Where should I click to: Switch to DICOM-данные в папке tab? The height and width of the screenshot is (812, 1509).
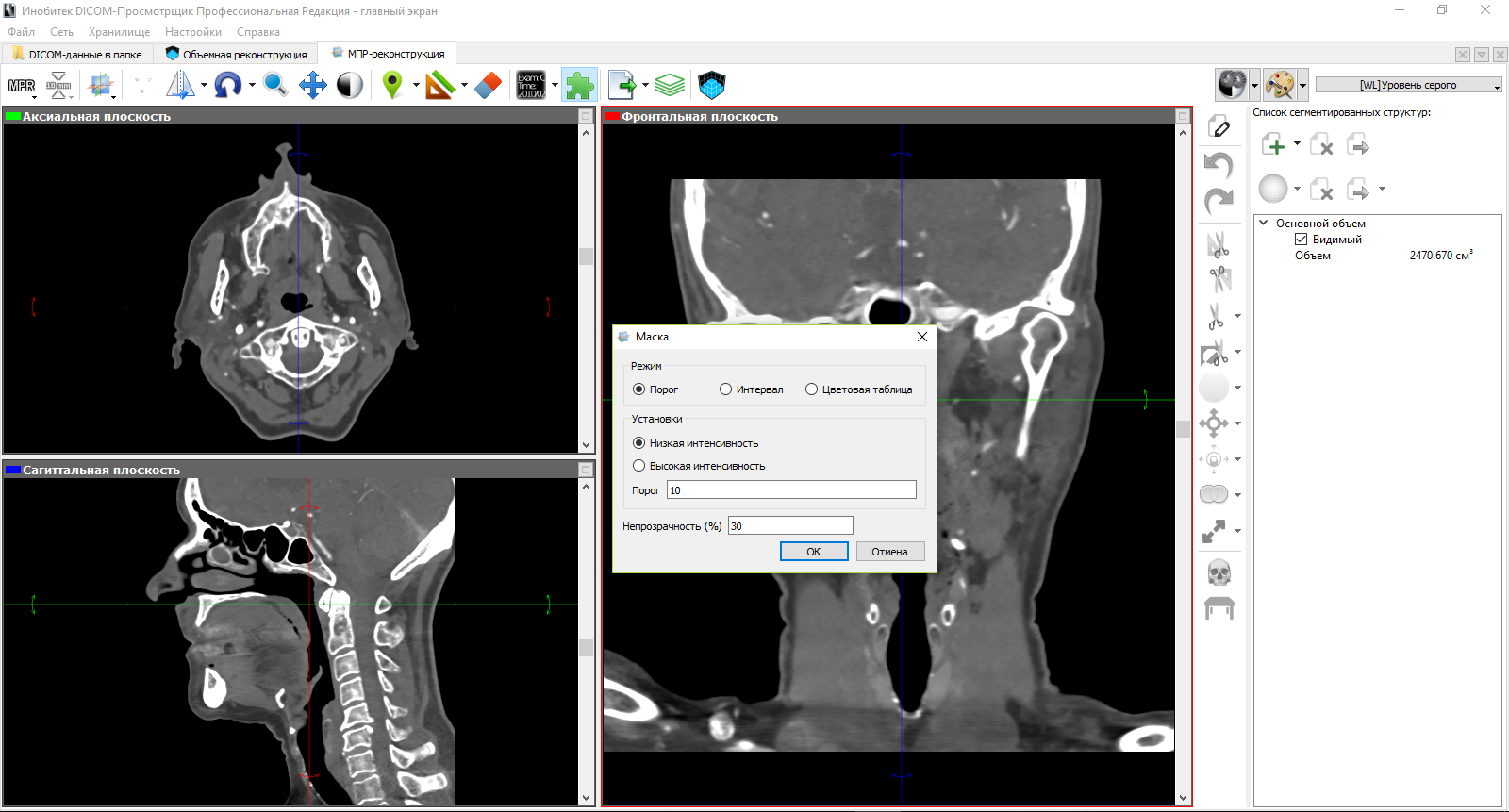(77, 54)
